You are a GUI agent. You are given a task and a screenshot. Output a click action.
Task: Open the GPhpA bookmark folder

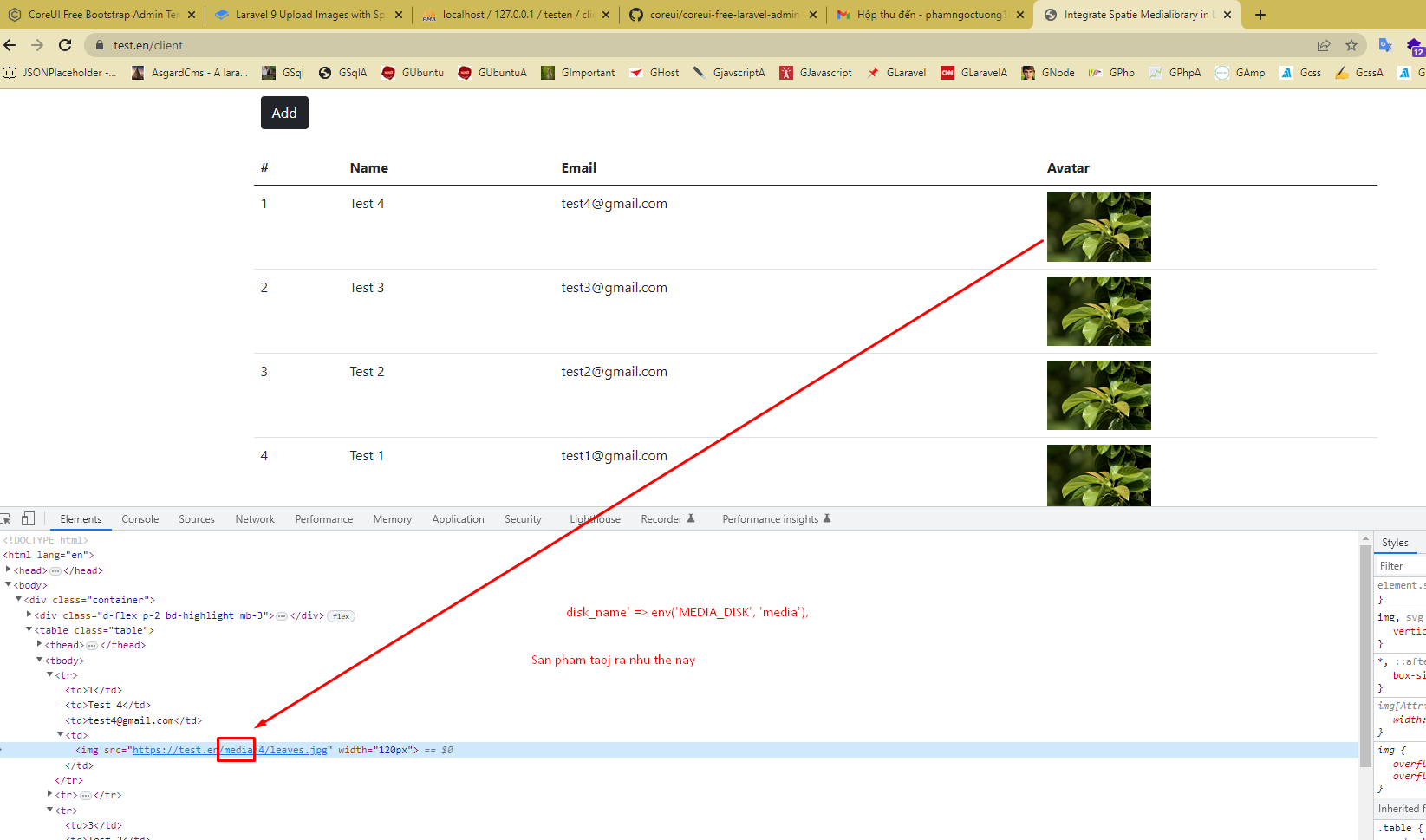1175,73
